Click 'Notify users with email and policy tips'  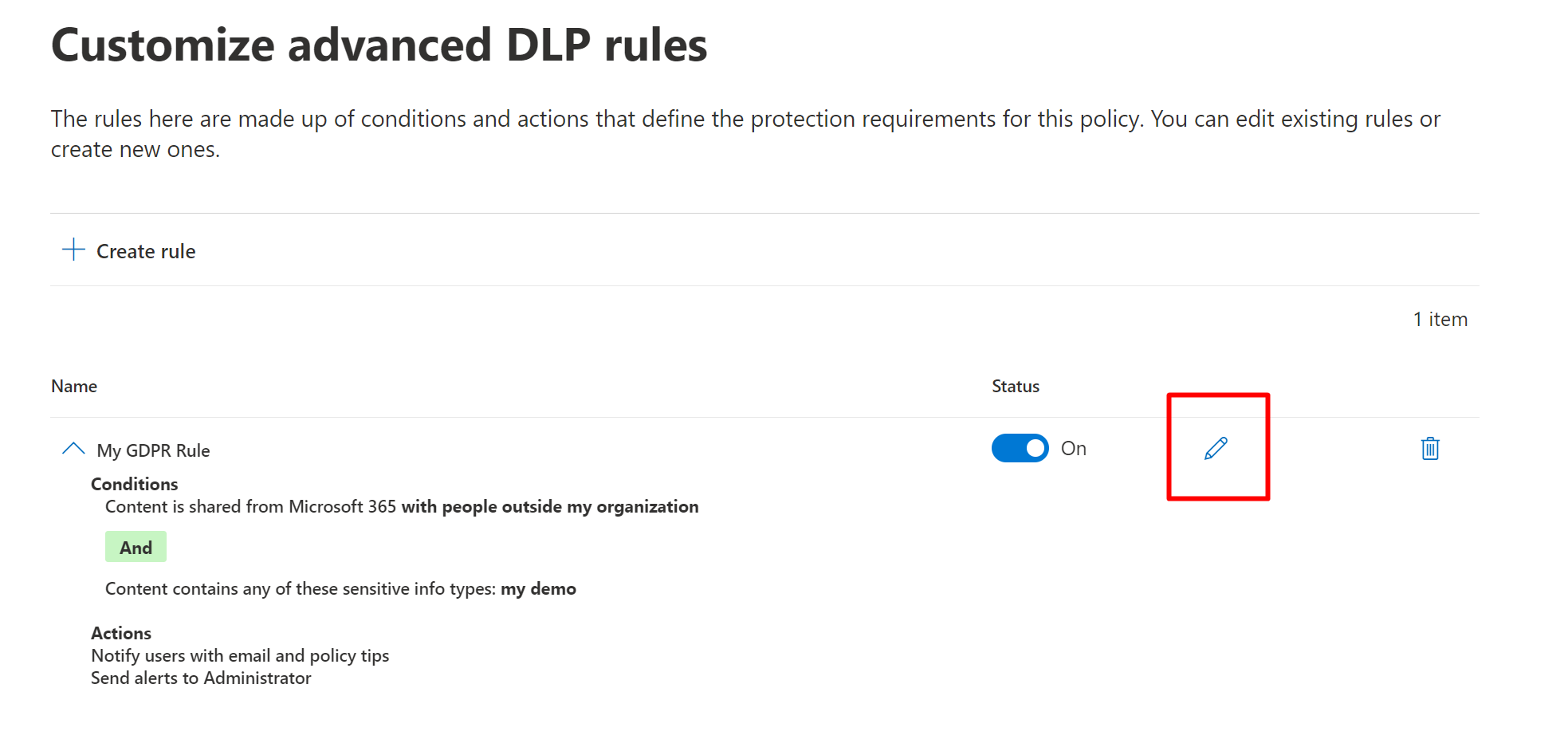click(240, 655)
